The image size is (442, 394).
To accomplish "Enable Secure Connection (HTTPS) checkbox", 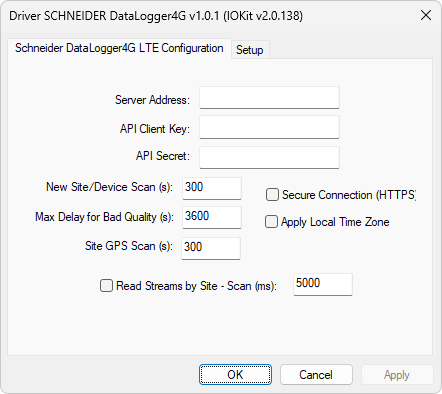I will [272, 195].
